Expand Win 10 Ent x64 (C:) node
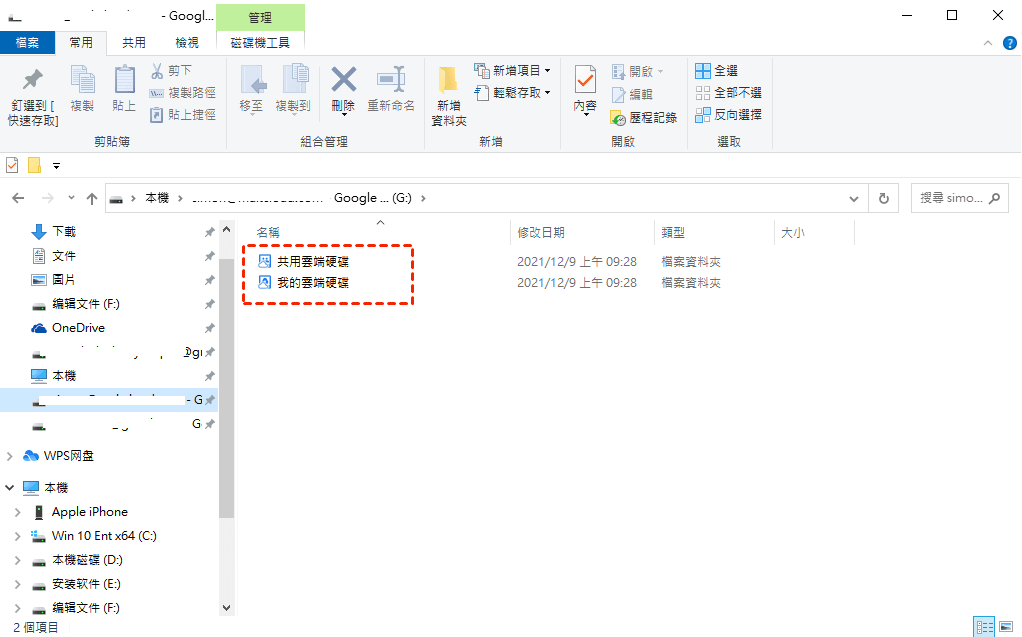The image size is (1022, 637). [x=17, y=537]
